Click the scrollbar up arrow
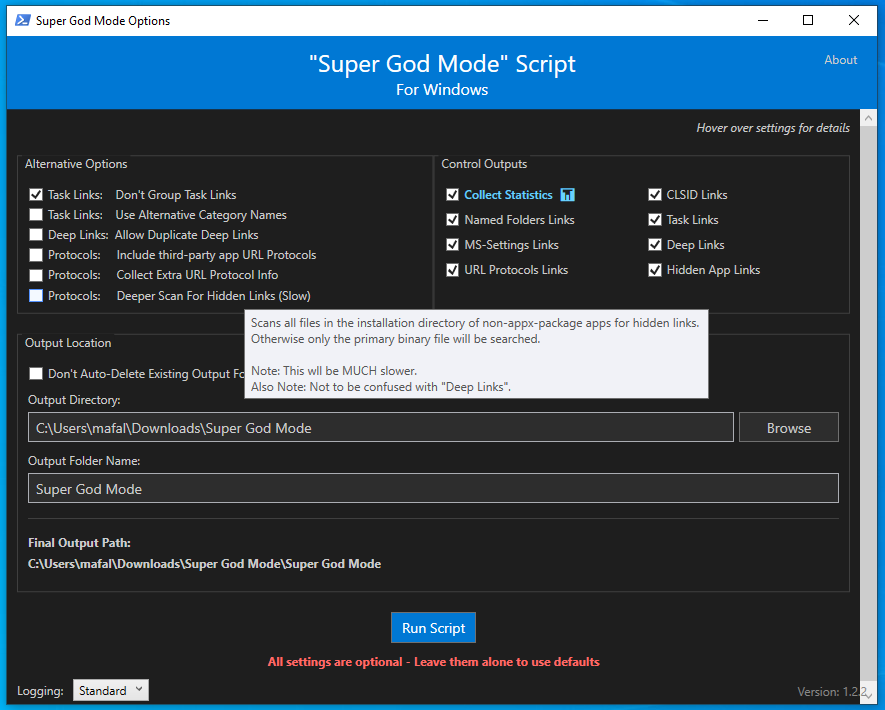This screenshot has height=710, width=885. [x=868, y=119]
